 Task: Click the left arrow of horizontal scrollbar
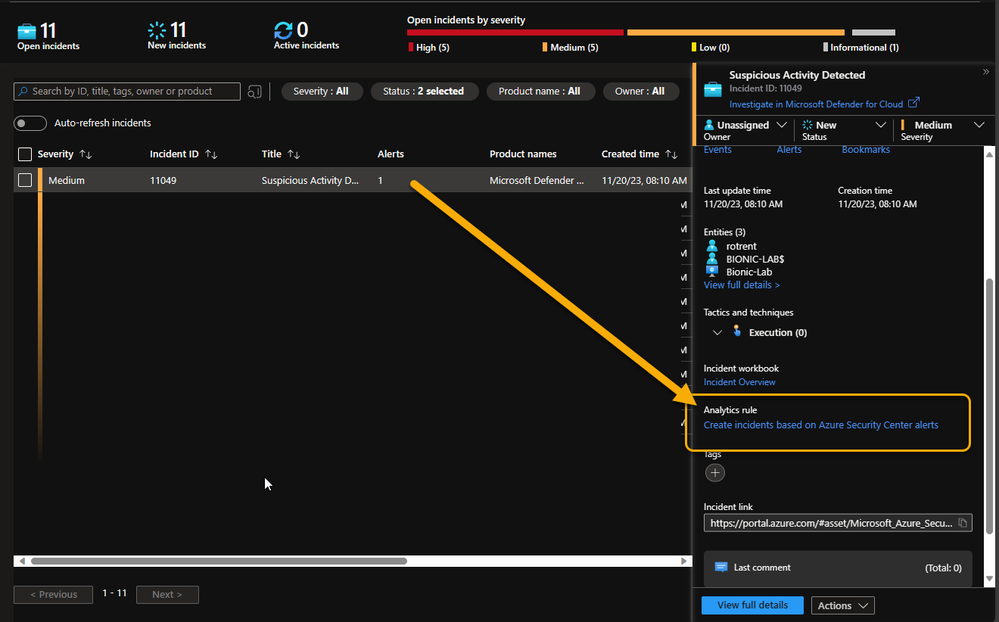(x=22, y=561)
